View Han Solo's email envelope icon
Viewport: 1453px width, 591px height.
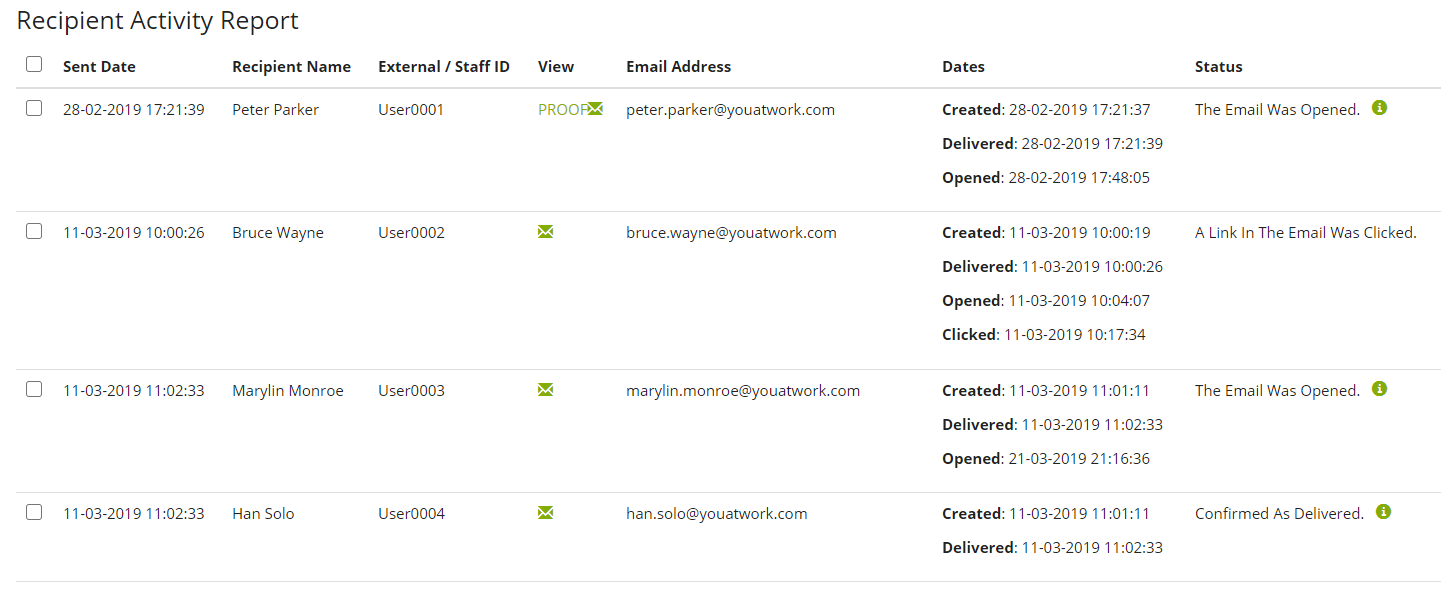pyautogui.click(x=545, y=513)
